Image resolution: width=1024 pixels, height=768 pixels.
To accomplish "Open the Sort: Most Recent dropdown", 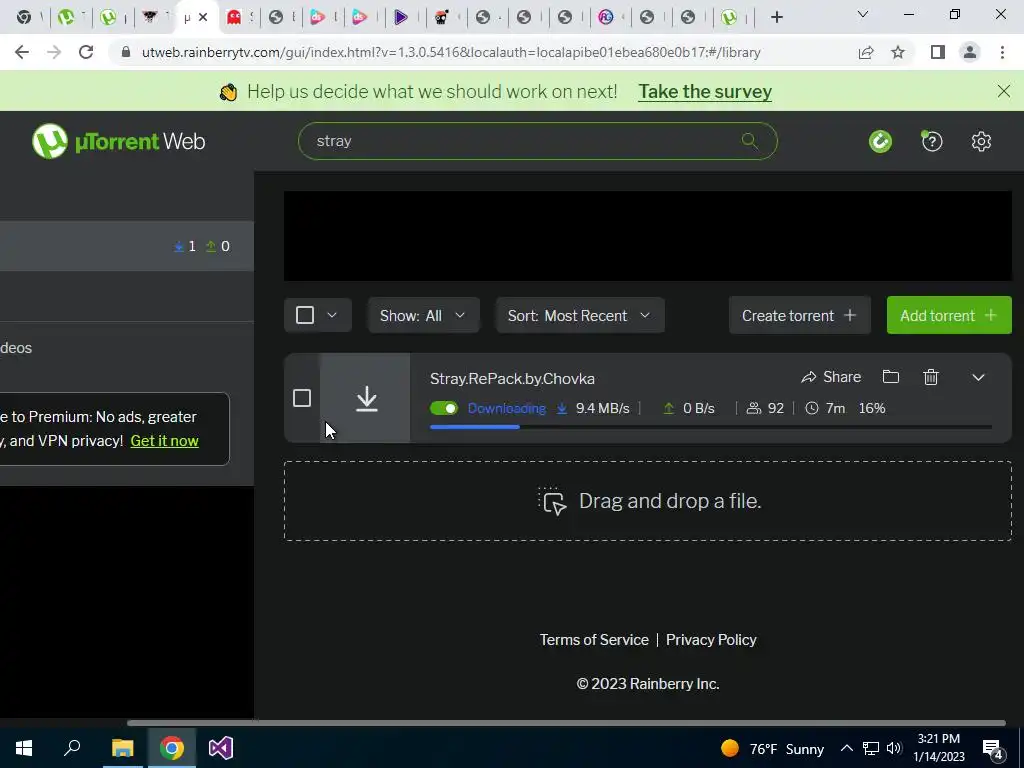I will click(x=580, y=315).
